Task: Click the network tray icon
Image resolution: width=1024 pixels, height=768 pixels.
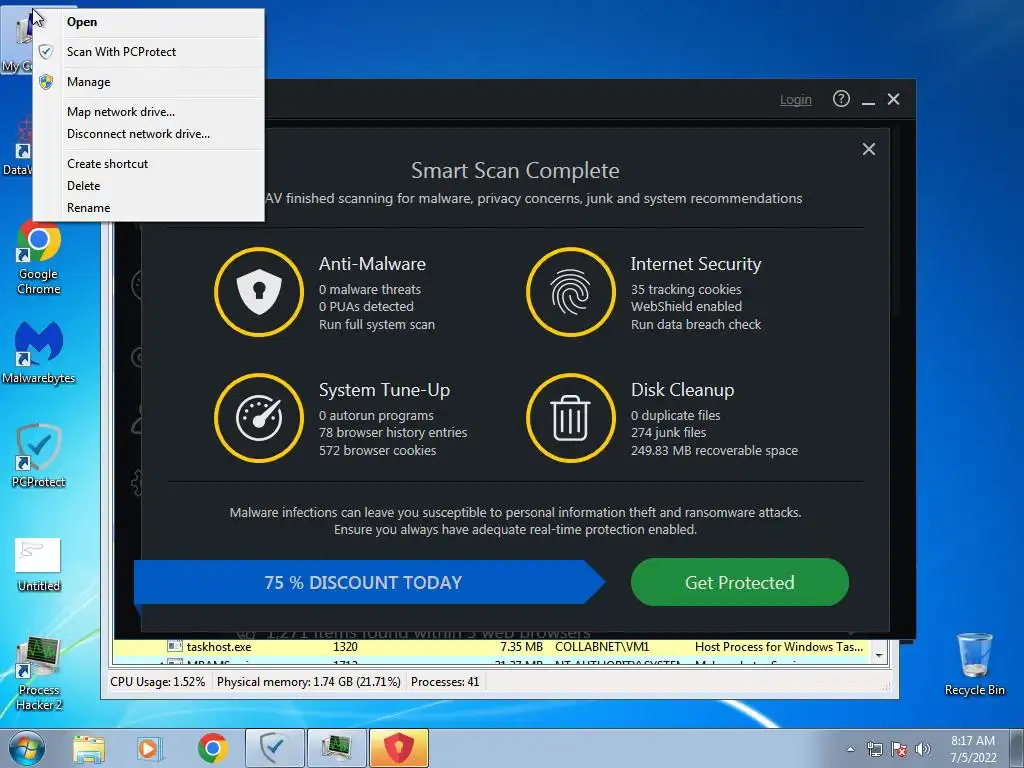Action: pyautogui.click(x=874, y=749)
